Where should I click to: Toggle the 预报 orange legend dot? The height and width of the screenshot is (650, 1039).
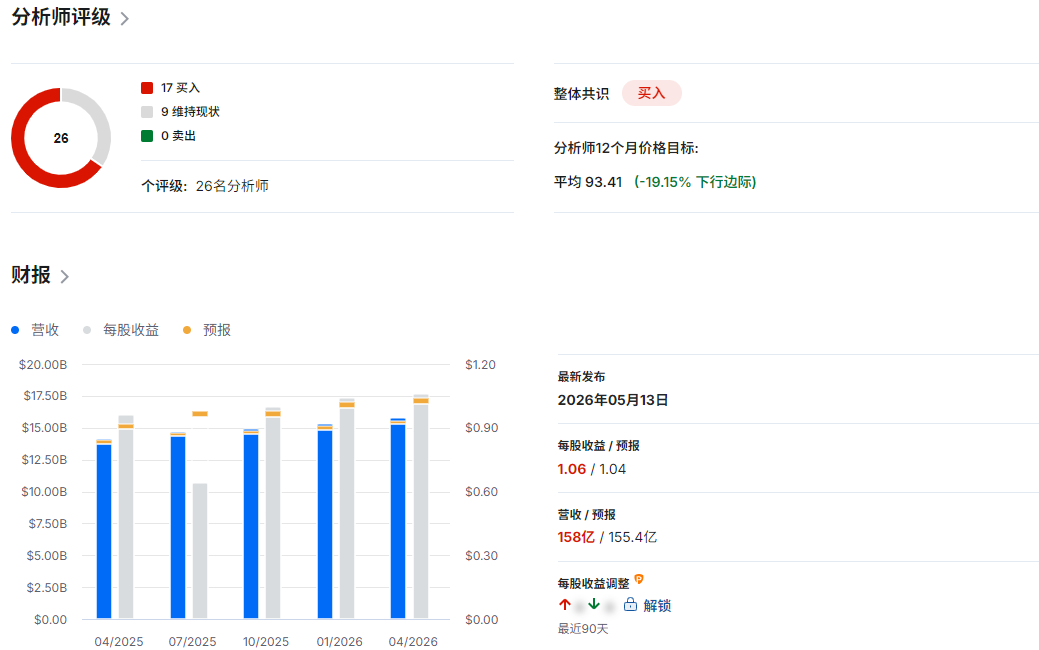[x=187, y=330]
